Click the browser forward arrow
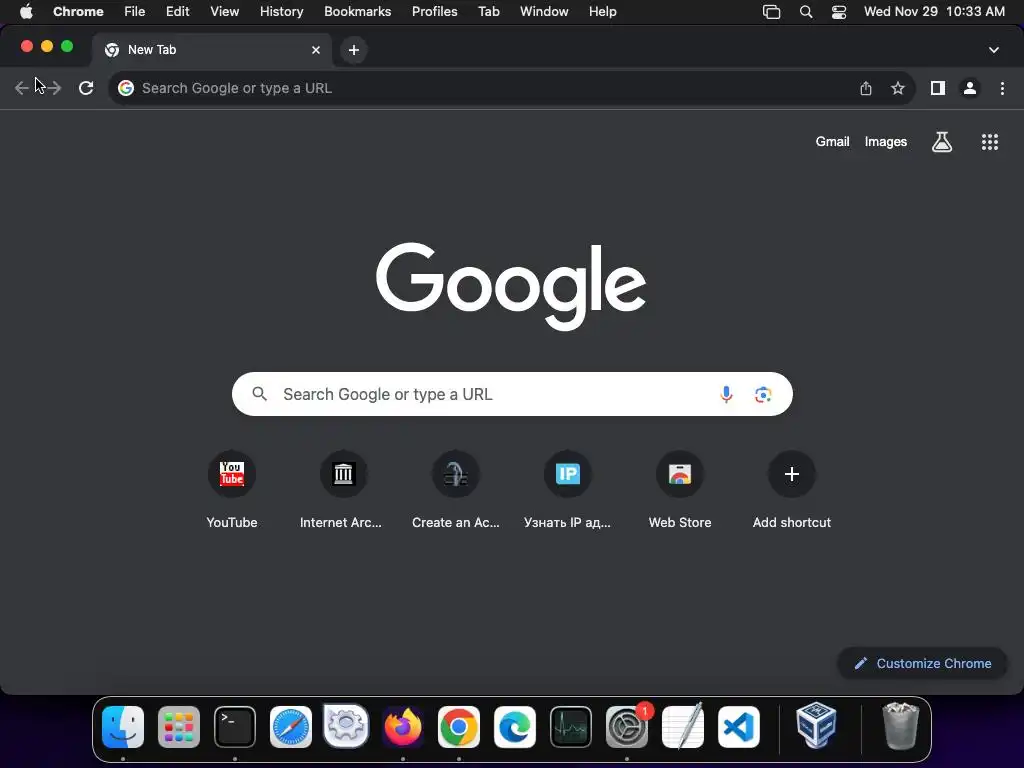This screenshot has height=768, width=1024. tap(54, 88)
